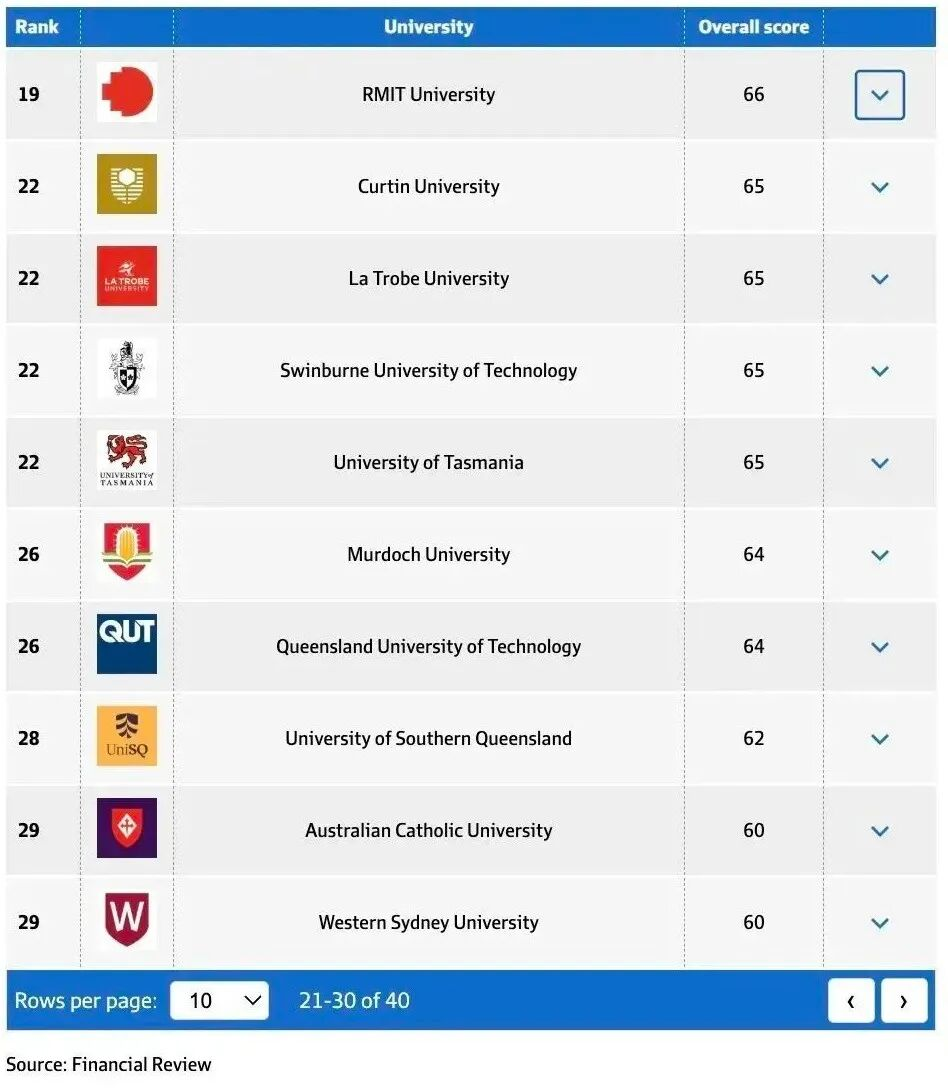The height and width of the screenshot is (1088, 948).
Task: Click the La Trobe University red logo
Action: point(127,277)
